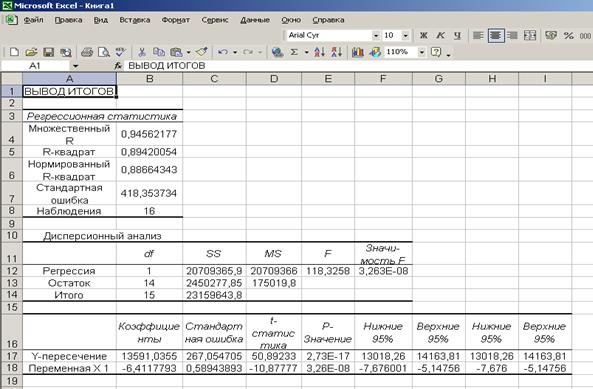593x389 pixels.
Task: Click the Y-пересечение cell
Action: [x=69, y=356]
